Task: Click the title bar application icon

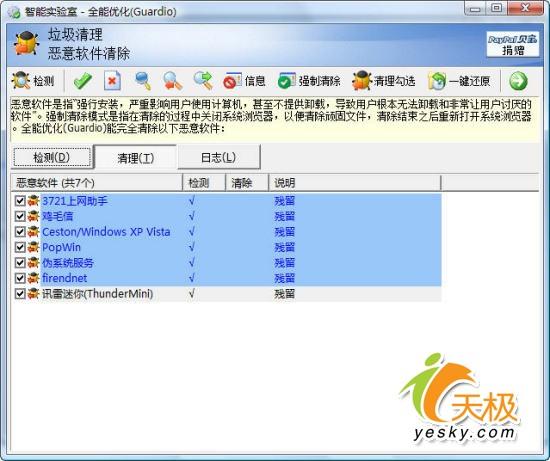Action: 14,12
